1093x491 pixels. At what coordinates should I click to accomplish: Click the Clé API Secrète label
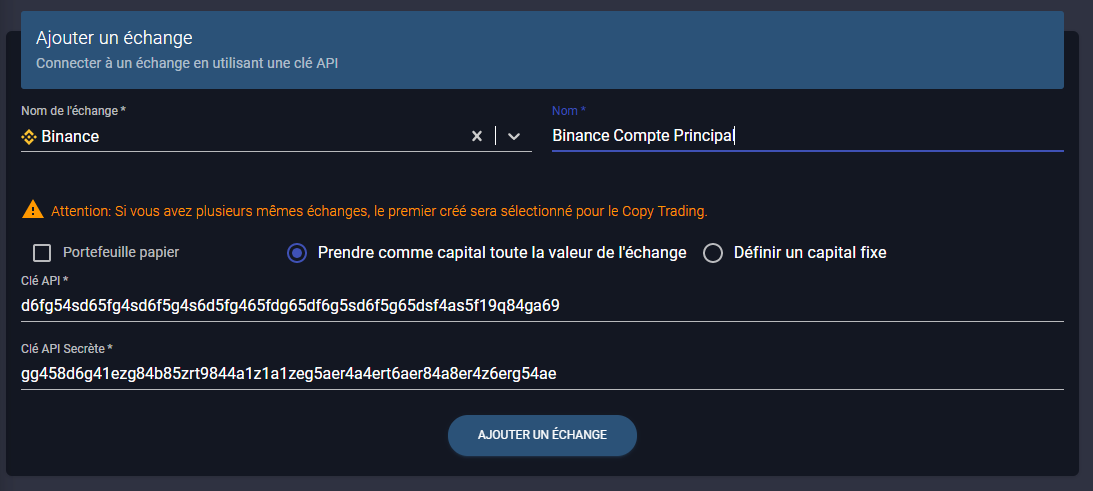(67, 348)
